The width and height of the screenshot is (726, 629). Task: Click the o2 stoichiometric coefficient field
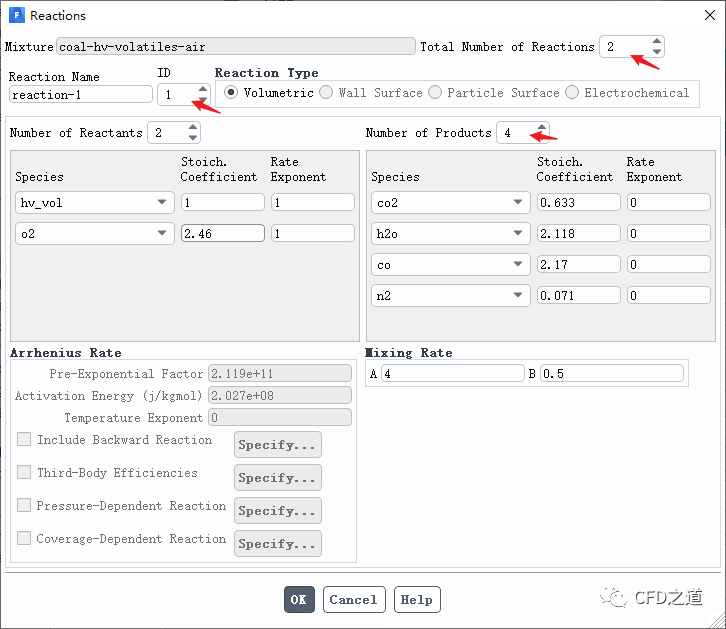(222, 233)
